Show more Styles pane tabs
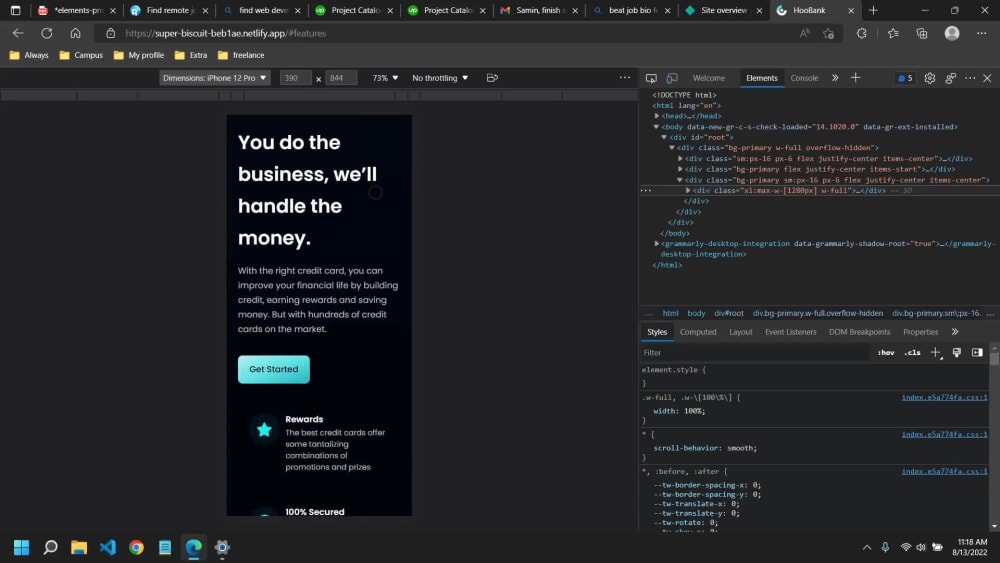This screenshot has height=563, width=1000. click(955, 332)
